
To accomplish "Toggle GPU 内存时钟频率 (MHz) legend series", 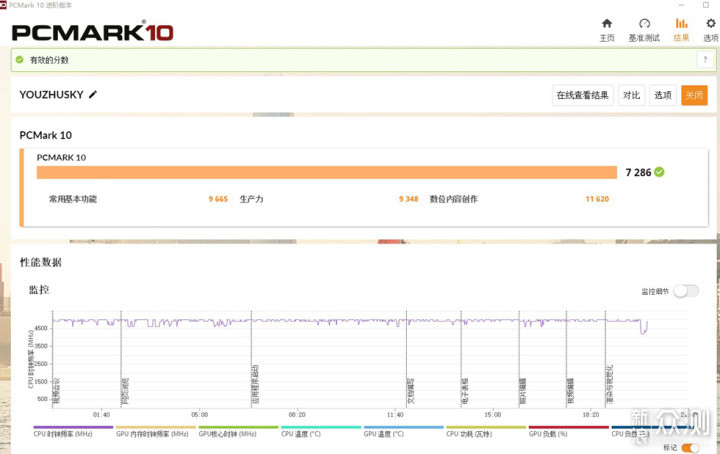I will pos(156,432).
